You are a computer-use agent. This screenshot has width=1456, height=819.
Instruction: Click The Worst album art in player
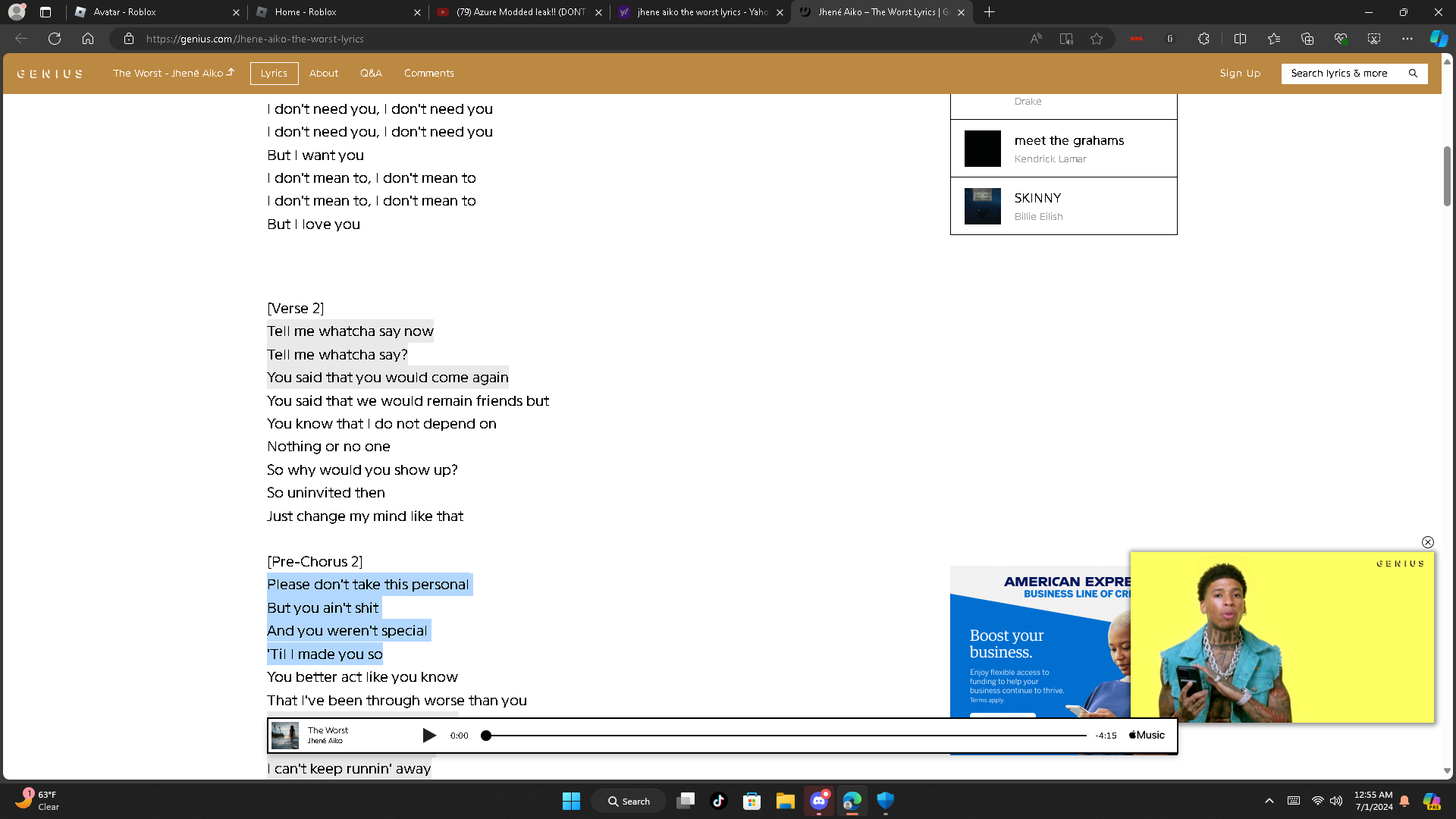click(x=285, y=736)
